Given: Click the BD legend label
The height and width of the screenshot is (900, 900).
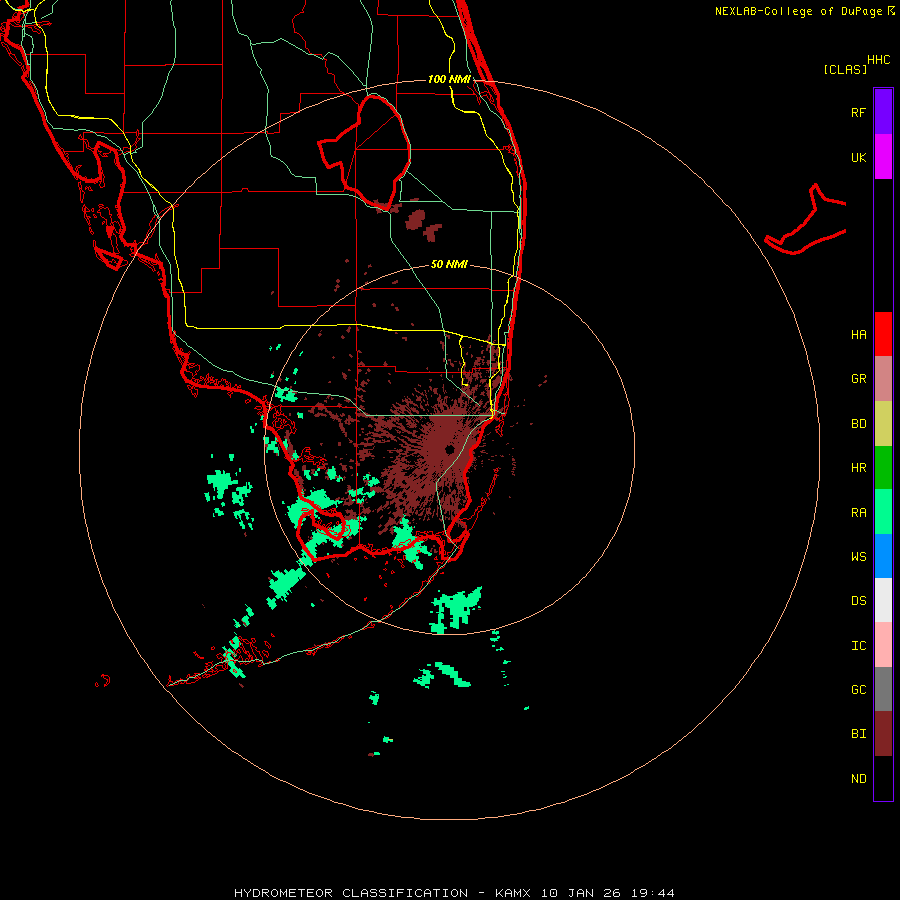Looking at the screenshot, I should (858, 424).
